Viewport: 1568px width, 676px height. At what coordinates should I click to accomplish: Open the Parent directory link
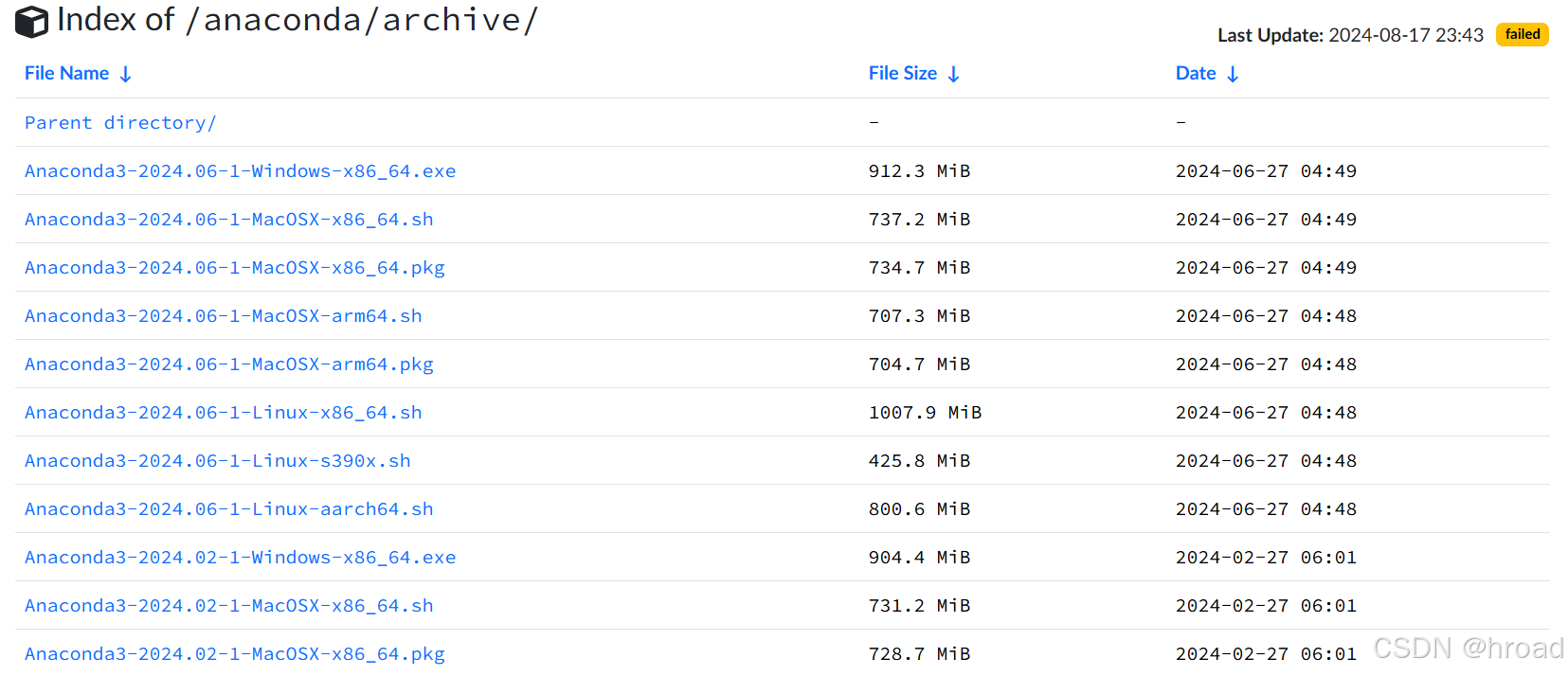120,123
